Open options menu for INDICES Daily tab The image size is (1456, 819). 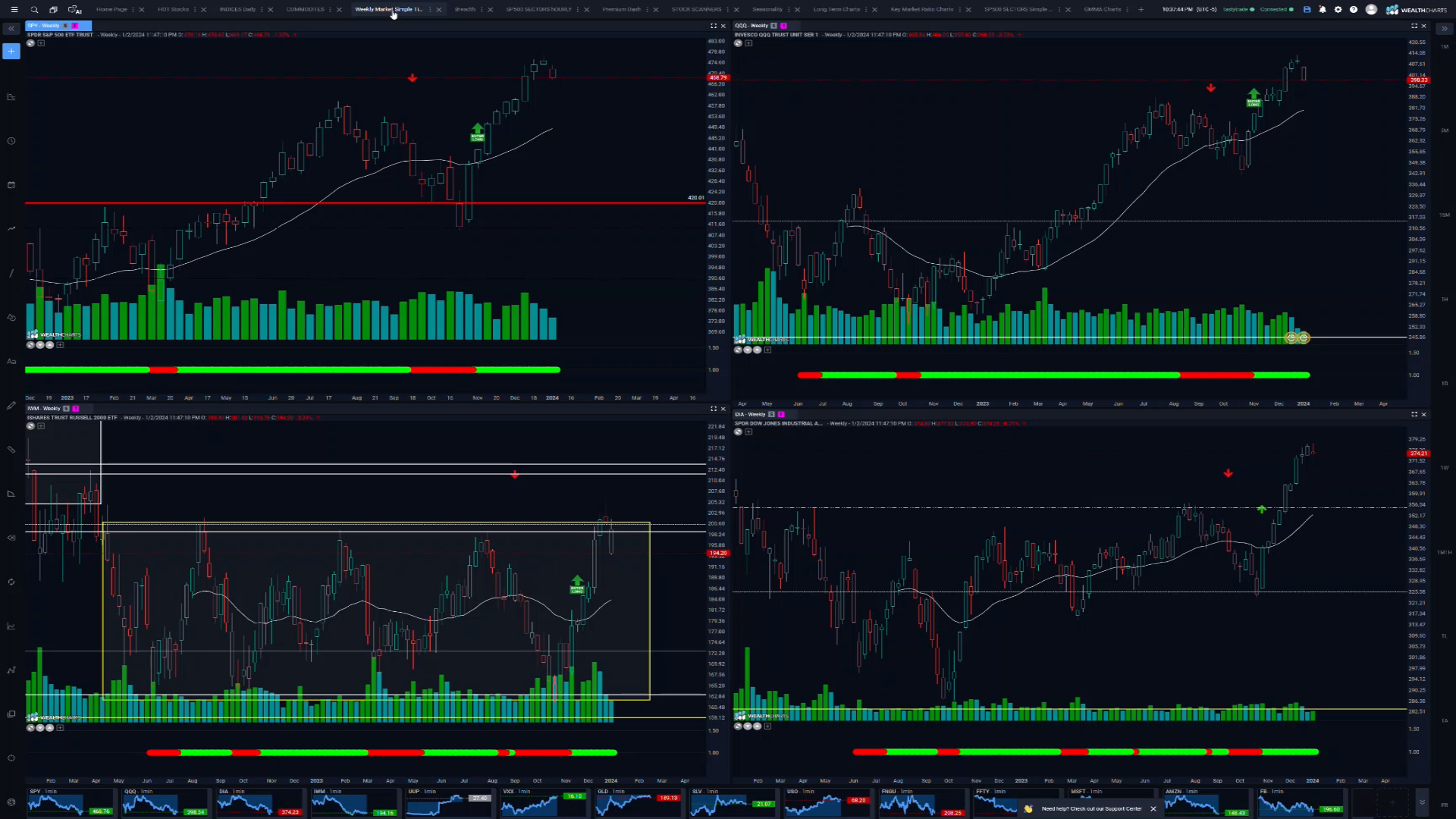click(x=262, y=10)
